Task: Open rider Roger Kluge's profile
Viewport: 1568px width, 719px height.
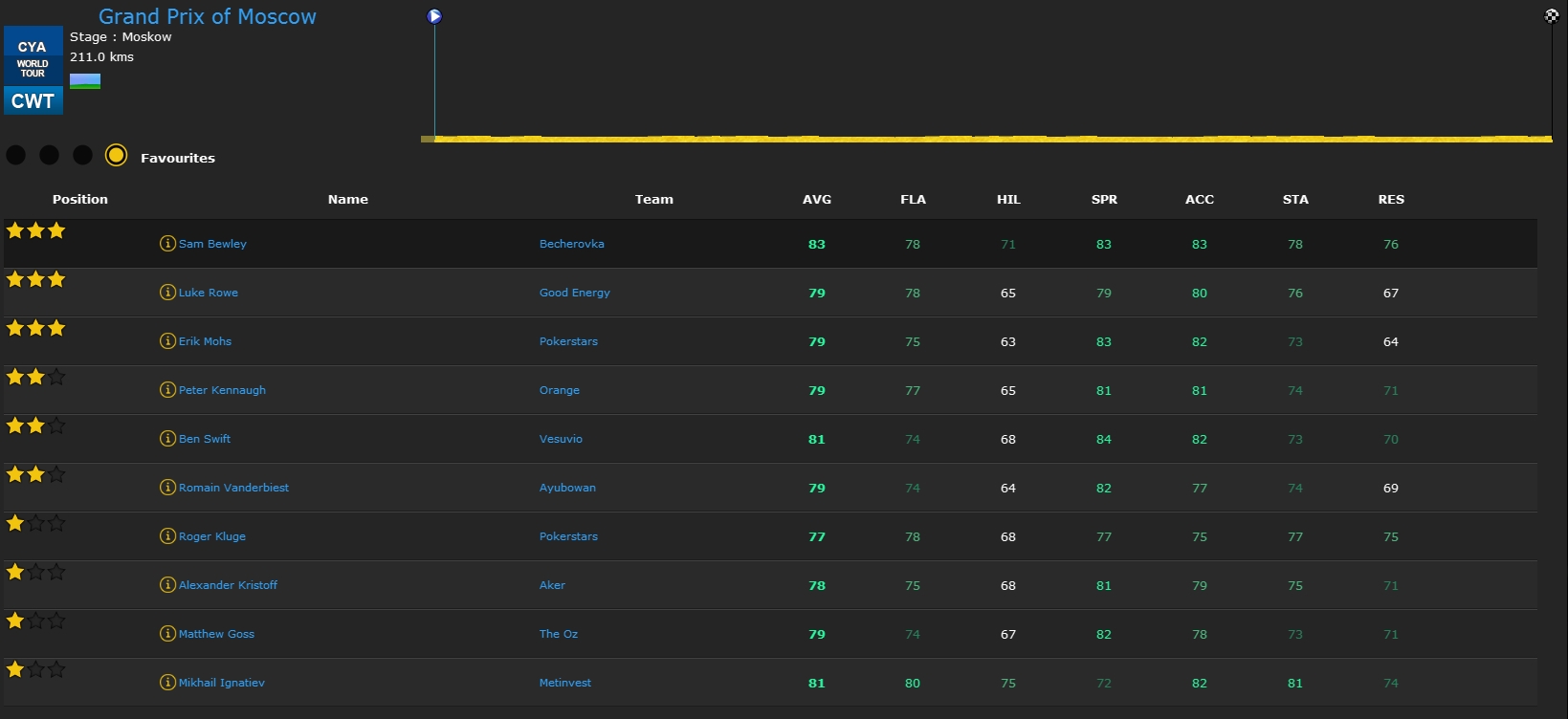Action: point(212,536)
